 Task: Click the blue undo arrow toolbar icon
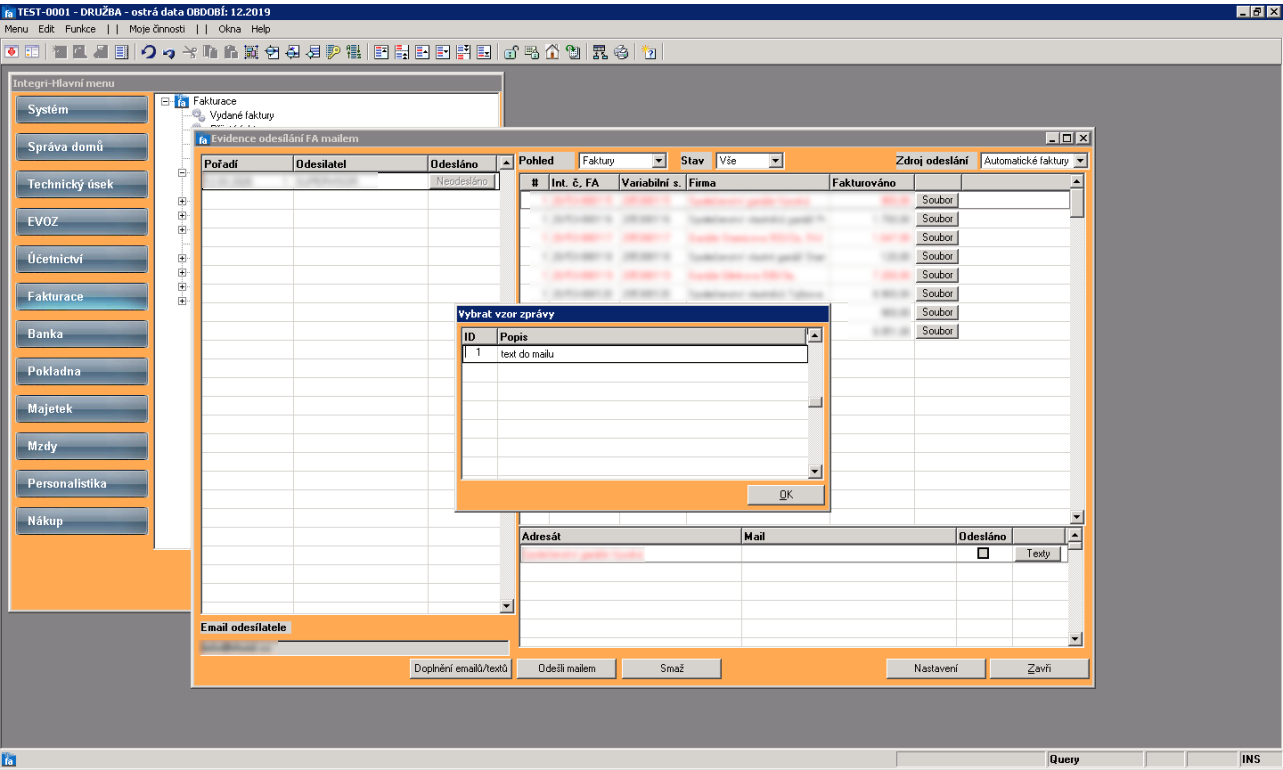(148, 50)
